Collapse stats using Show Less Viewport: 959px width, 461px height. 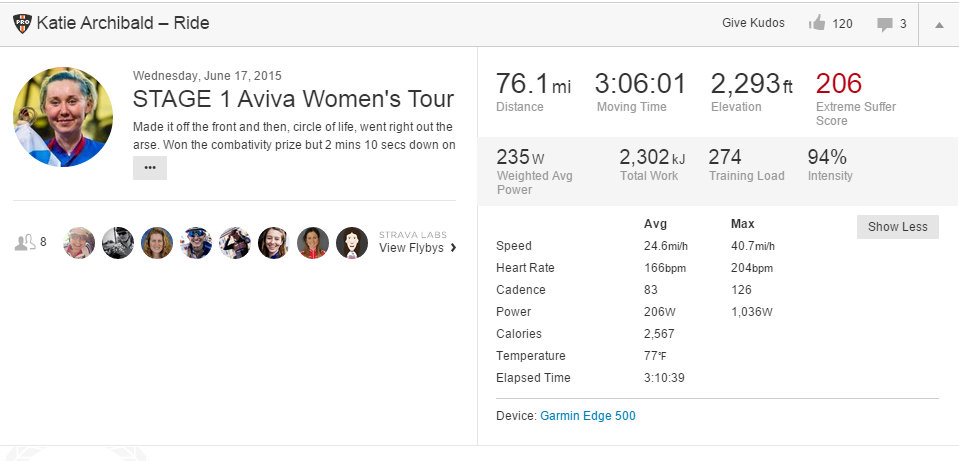(x=897, y=227)
